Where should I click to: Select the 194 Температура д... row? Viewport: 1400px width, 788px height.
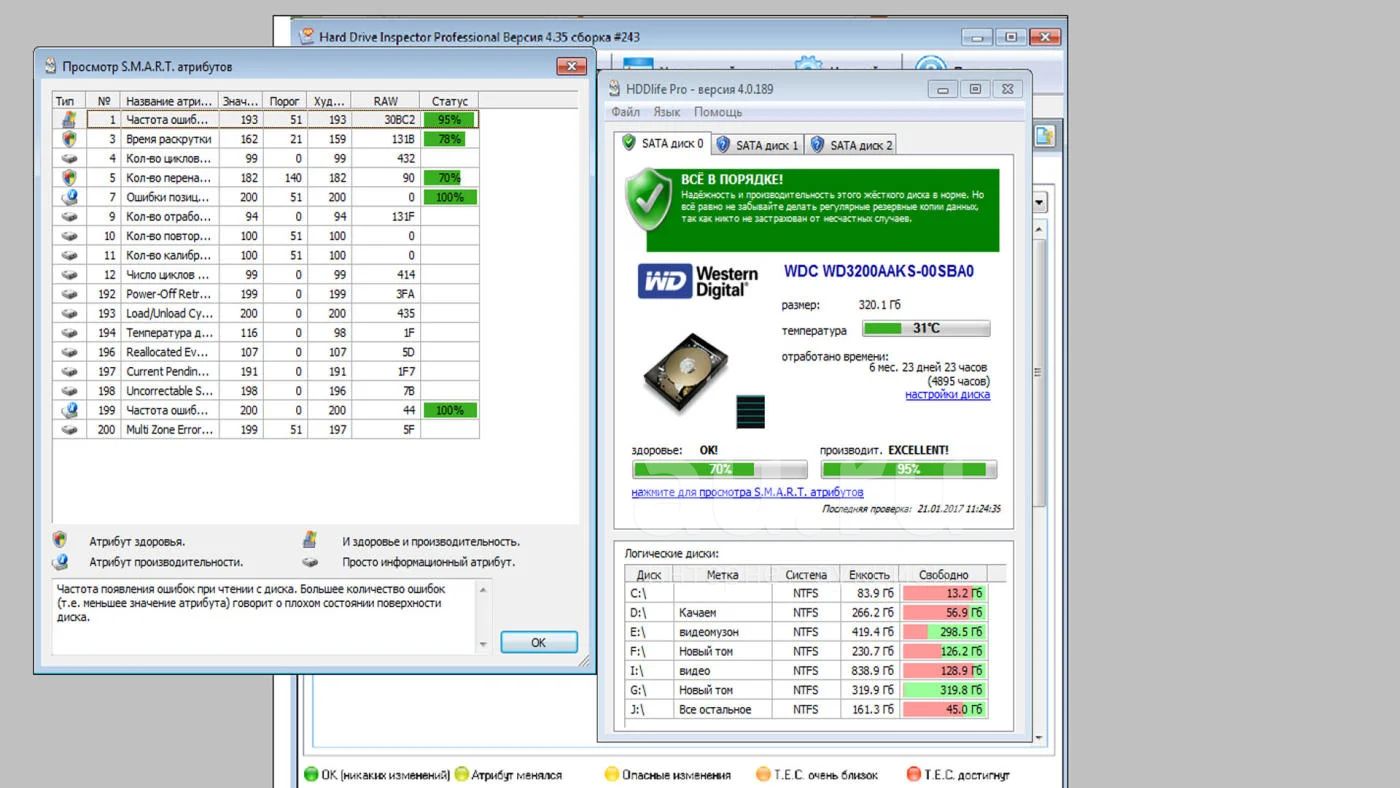(266, 332)
